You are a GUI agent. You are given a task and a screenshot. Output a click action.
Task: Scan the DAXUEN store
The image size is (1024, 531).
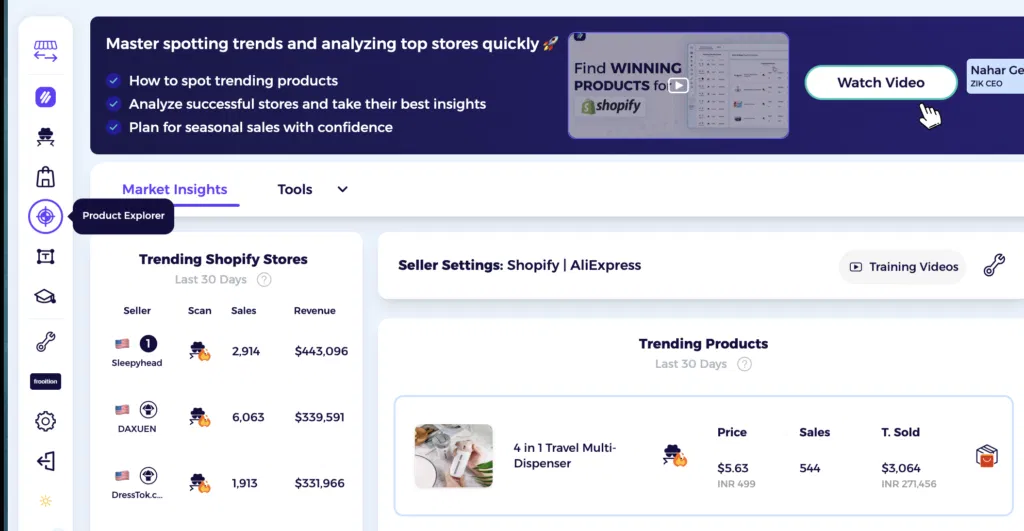[x=199, y=417]
